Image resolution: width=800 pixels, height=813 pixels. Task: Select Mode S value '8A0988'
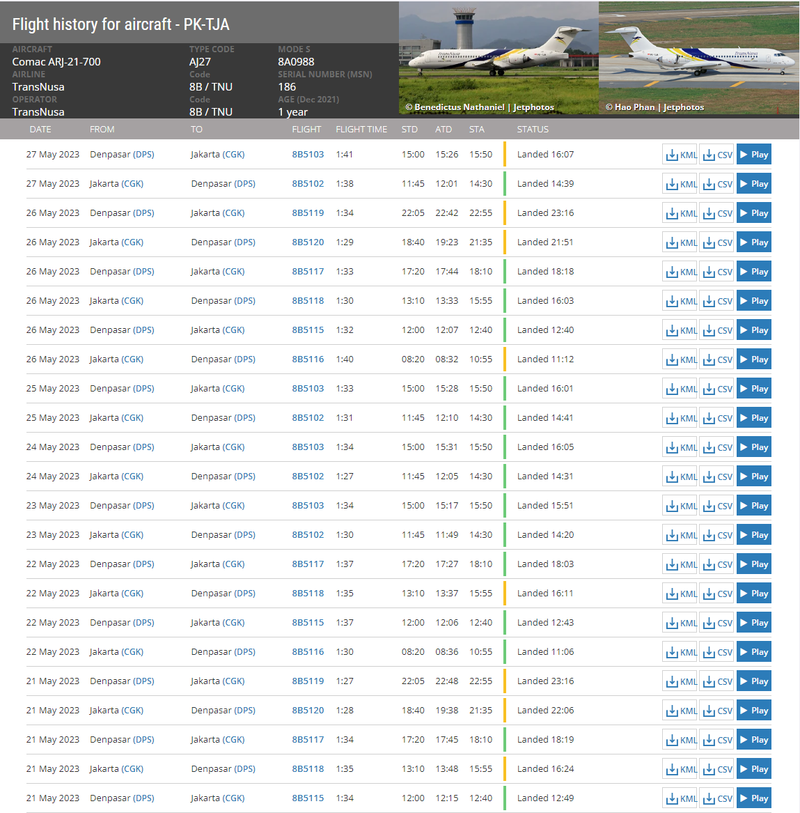pos(296,62)
